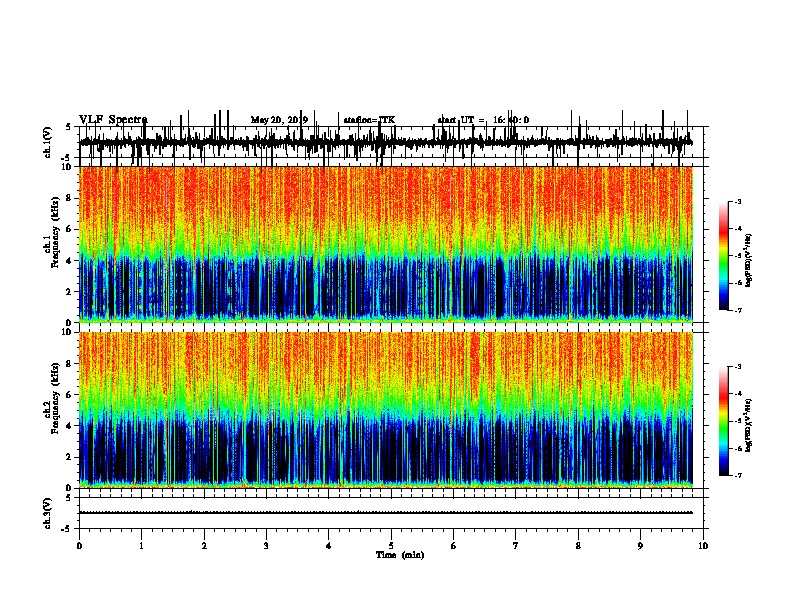This screenshot has width=792, height=612.
Task: Click the "station=ITK" header label
Action: click(x=369, y=120)
